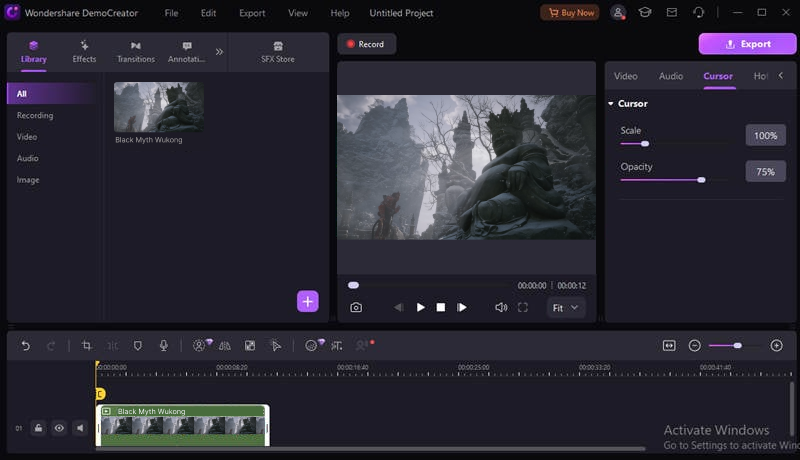The height and width of the screenshot is (460, 800).
Task: Open the View menu
Action: point(298,13)
